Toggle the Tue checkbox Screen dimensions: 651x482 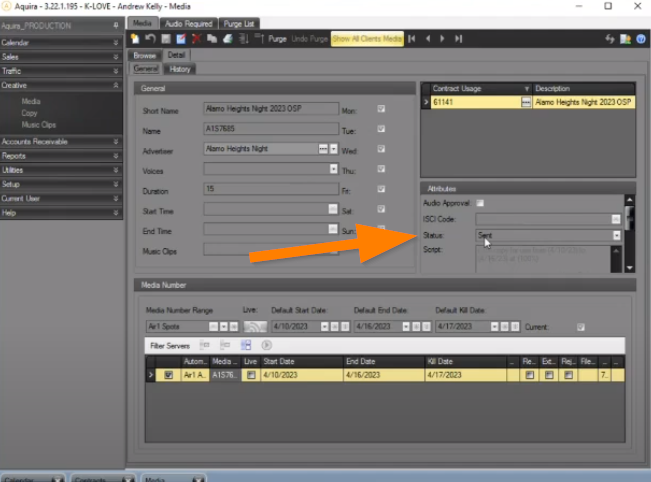point(381,129)
